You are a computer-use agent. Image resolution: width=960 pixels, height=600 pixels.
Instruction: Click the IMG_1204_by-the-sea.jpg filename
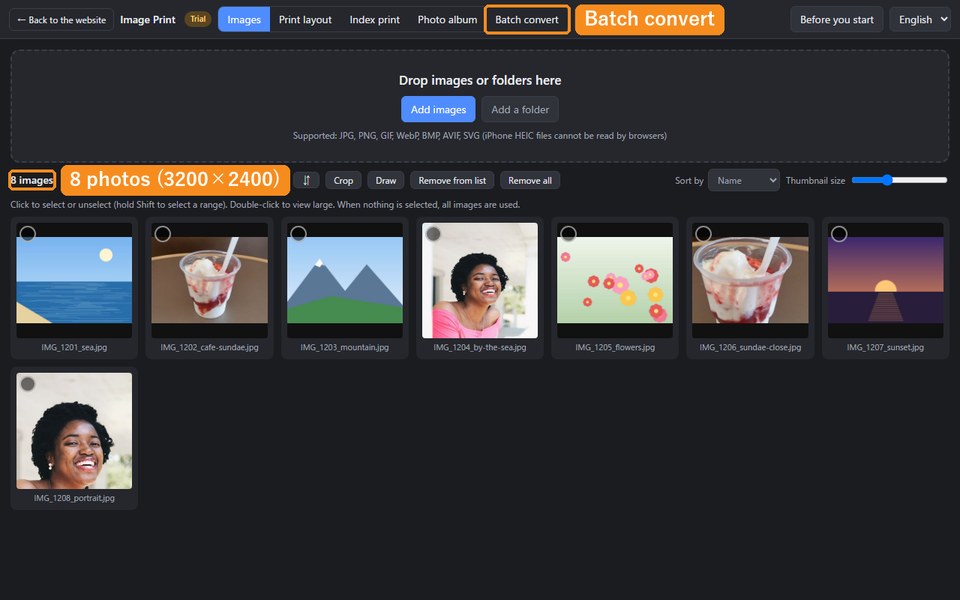click(479, 347)
